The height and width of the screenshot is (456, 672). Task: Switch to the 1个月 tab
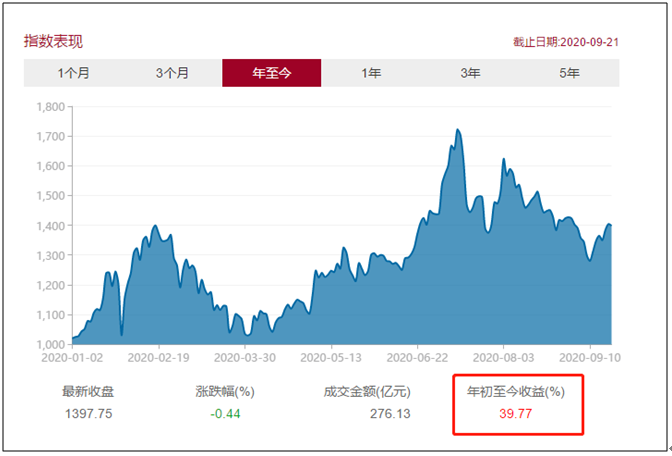pos(73,73)
